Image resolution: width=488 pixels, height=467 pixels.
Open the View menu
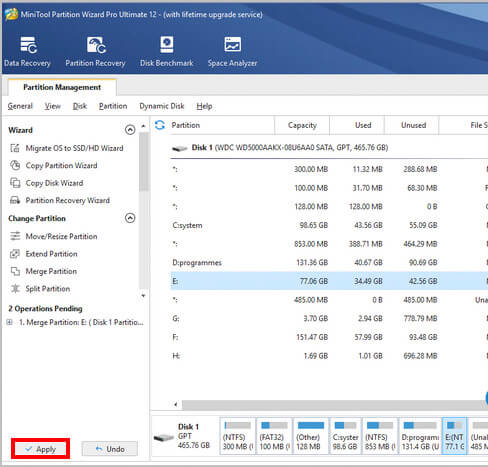(x=53, y=106)
